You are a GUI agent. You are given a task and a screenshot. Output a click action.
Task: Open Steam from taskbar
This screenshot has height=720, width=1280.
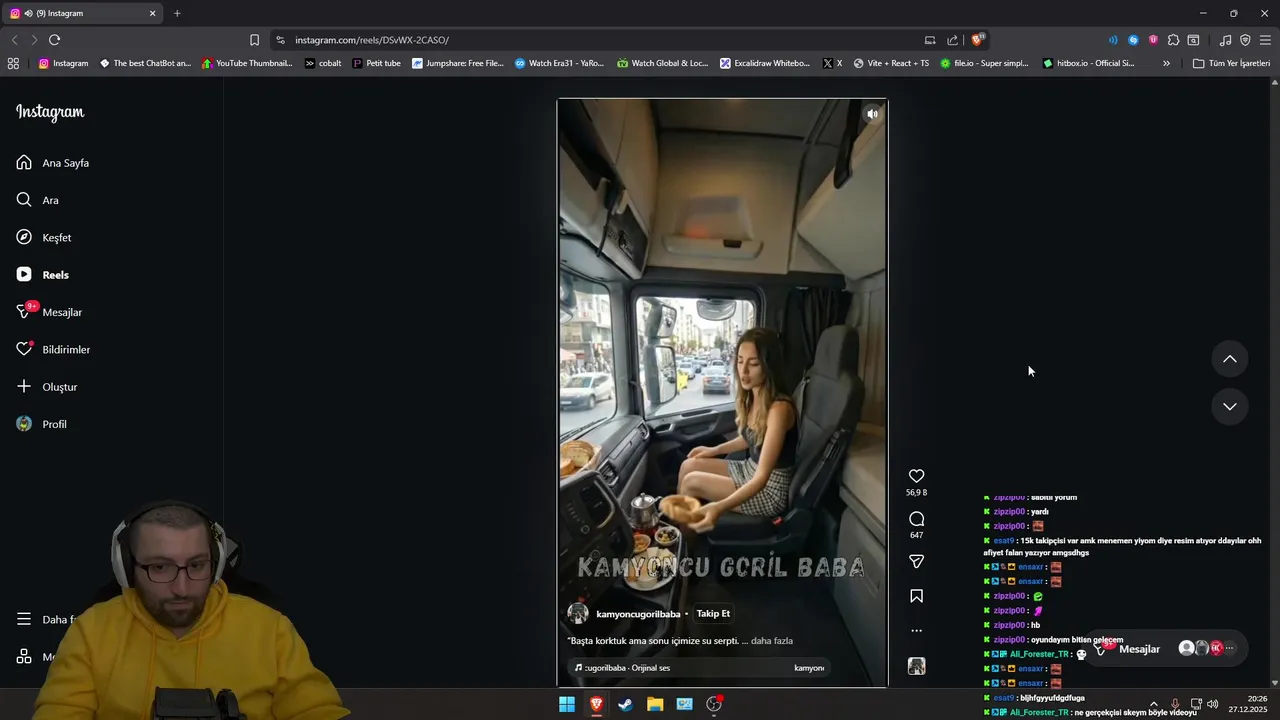point(625,704)
